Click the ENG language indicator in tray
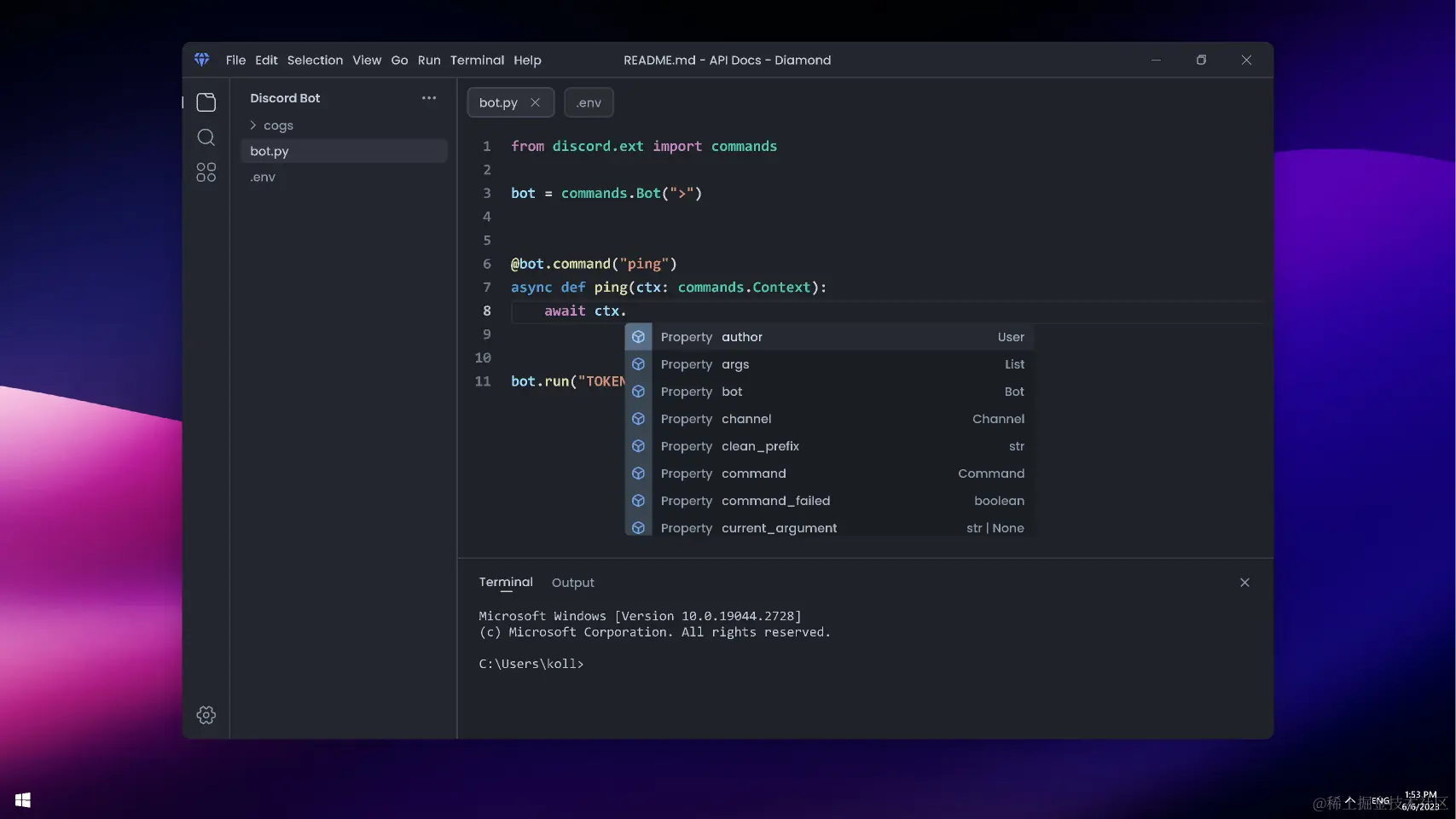 [x=1380, y=801]
